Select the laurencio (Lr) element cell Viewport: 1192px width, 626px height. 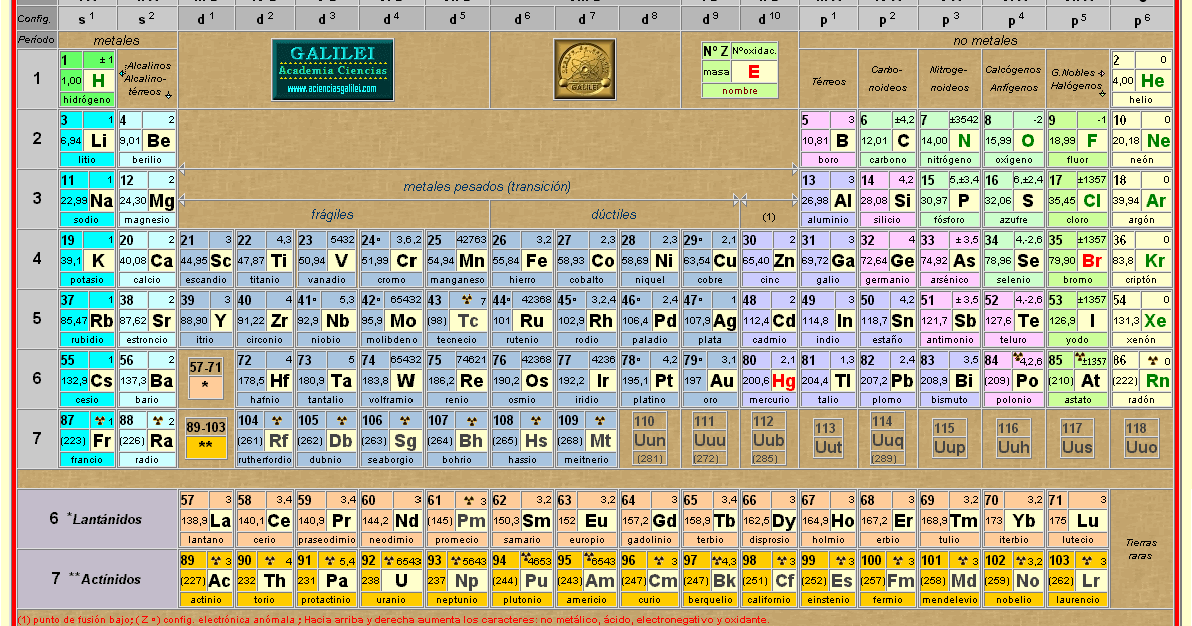[x=1077, y=579]
